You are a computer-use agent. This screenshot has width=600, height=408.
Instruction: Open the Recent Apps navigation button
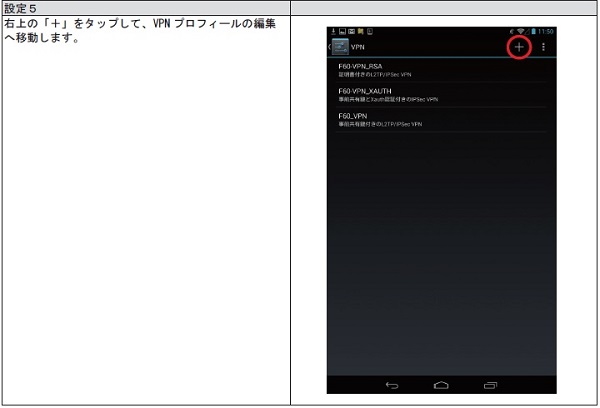point(490,384)
